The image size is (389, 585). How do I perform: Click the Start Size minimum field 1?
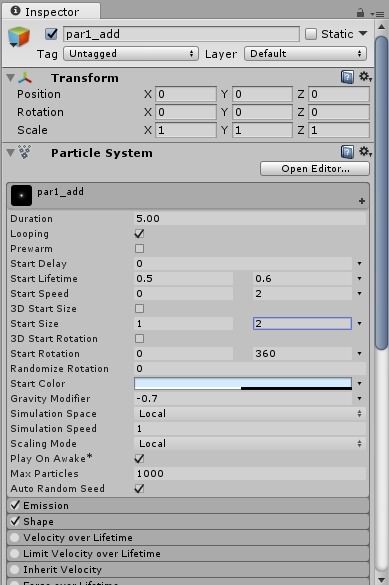183,323
